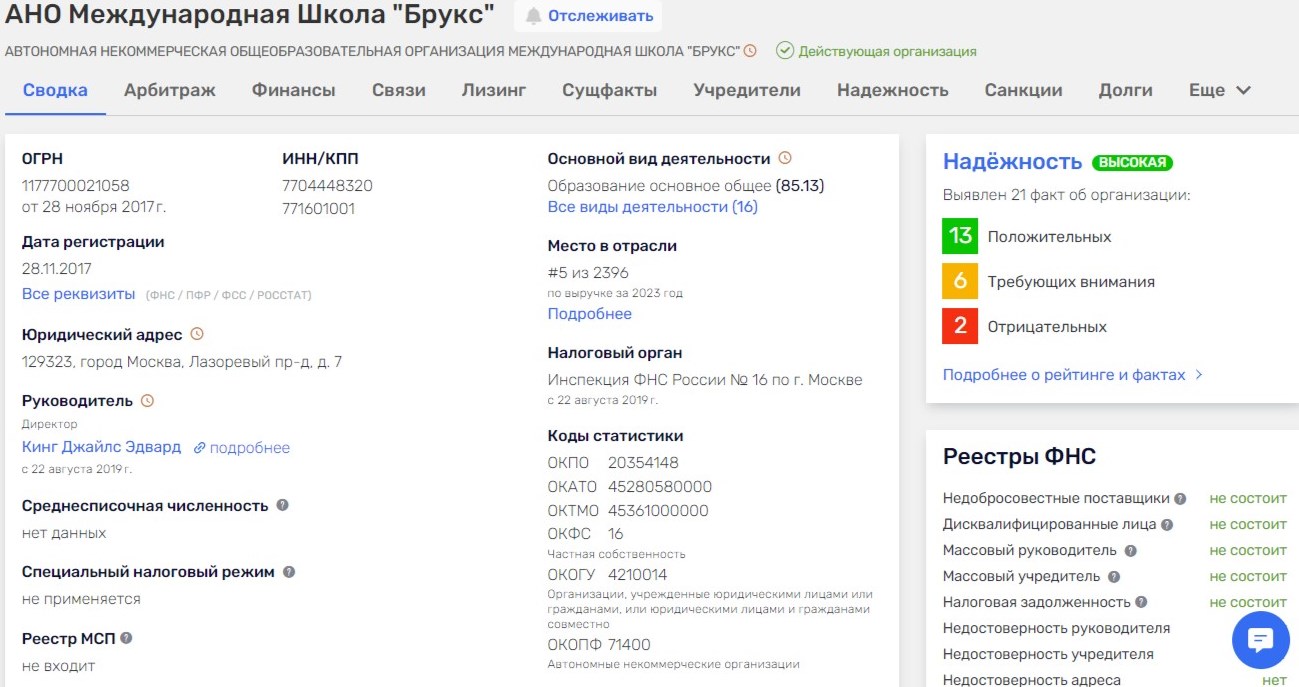Click help icon beside Дисквалифицированные лица
1299x687 pixels.
[1167, 524]
